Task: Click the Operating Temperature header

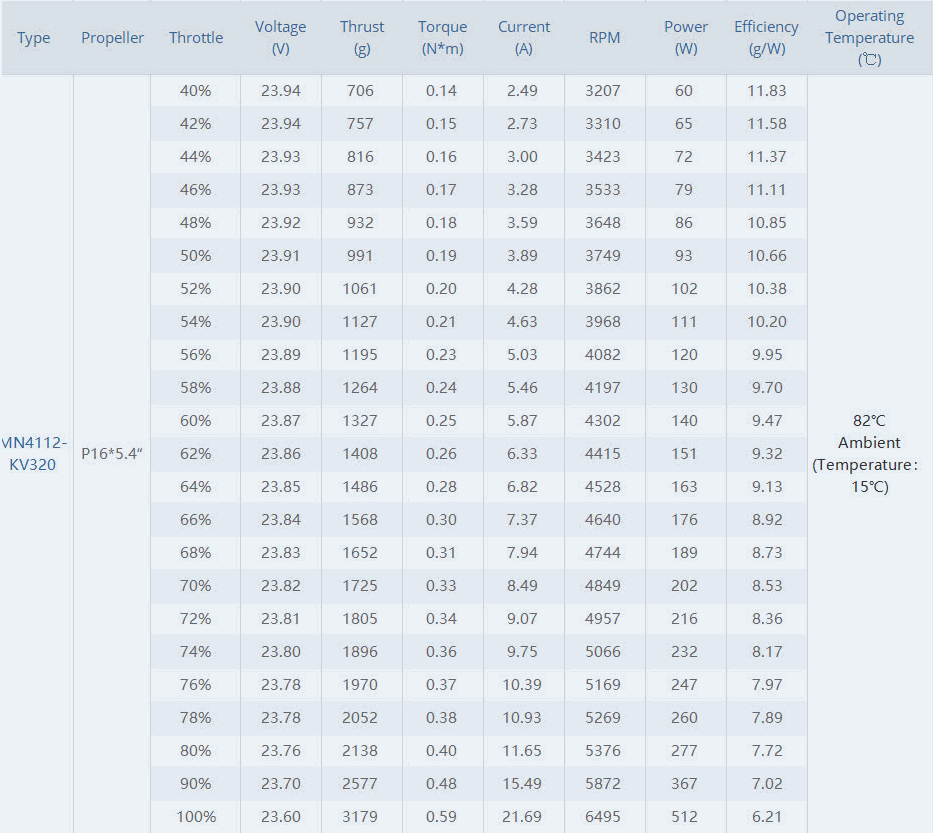Action: coord(869,37)
